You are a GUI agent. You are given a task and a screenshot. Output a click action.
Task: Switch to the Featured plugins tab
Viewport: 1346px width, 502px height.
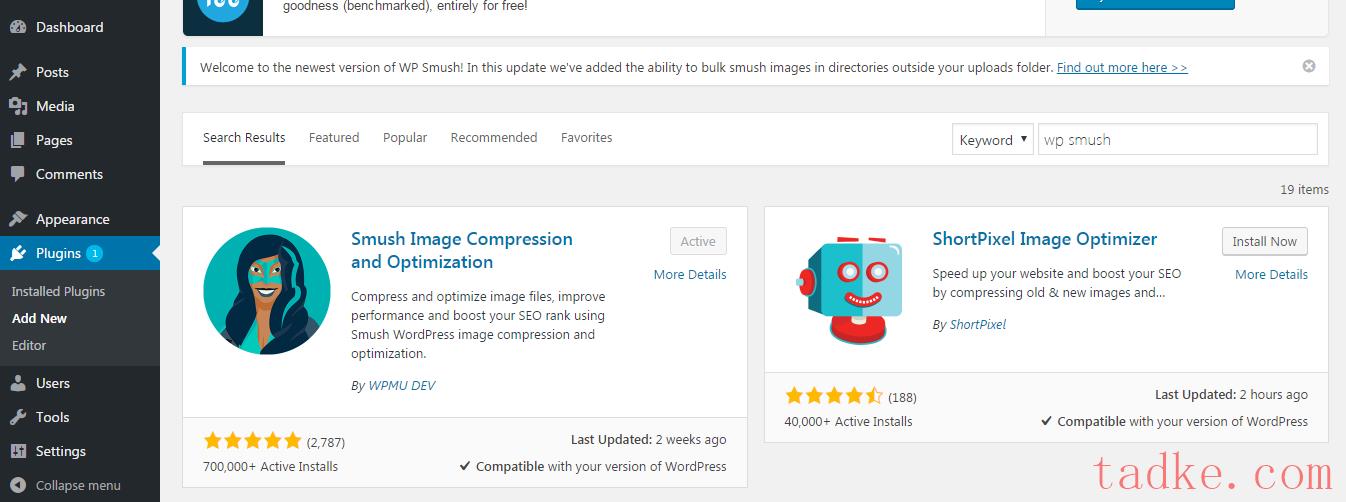pos(334,138)
